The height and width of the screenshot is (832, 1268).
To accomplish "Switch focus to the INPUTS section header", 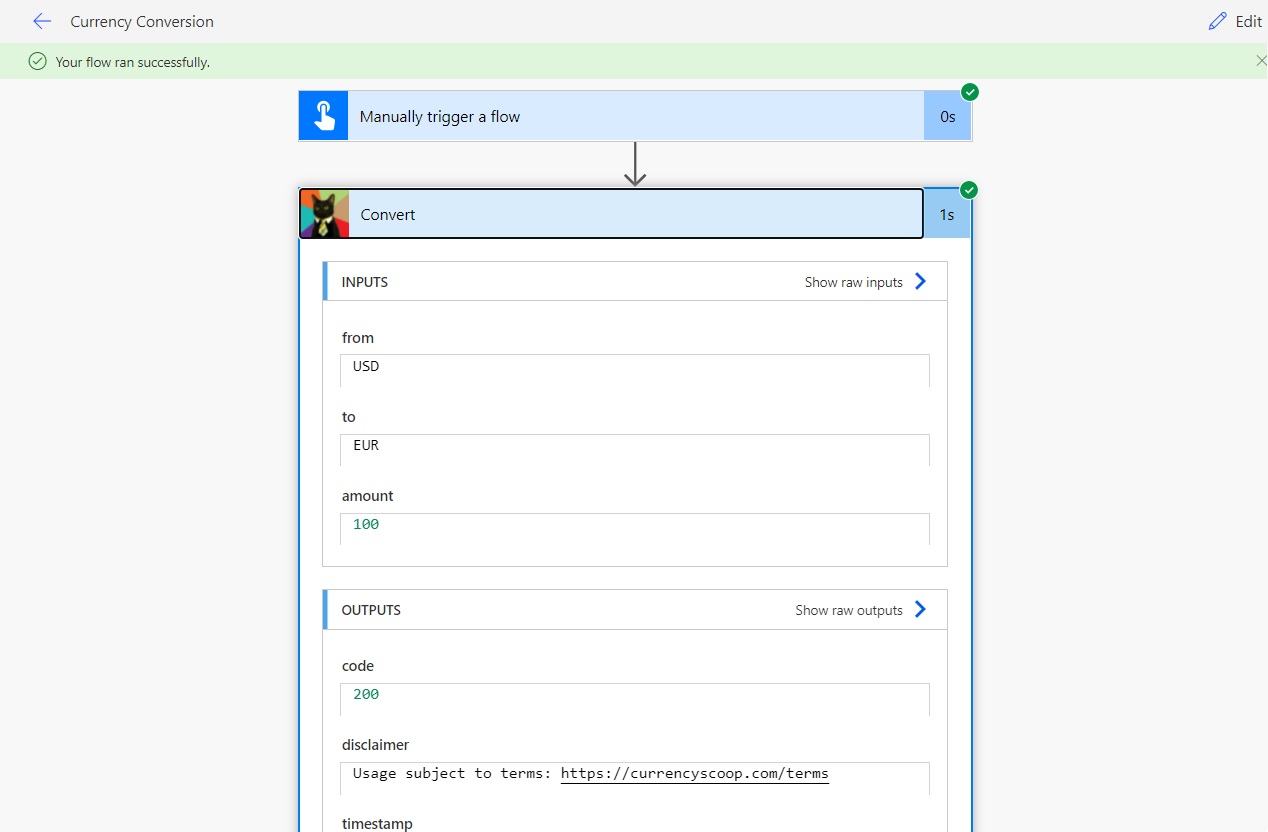I will 365,281.
